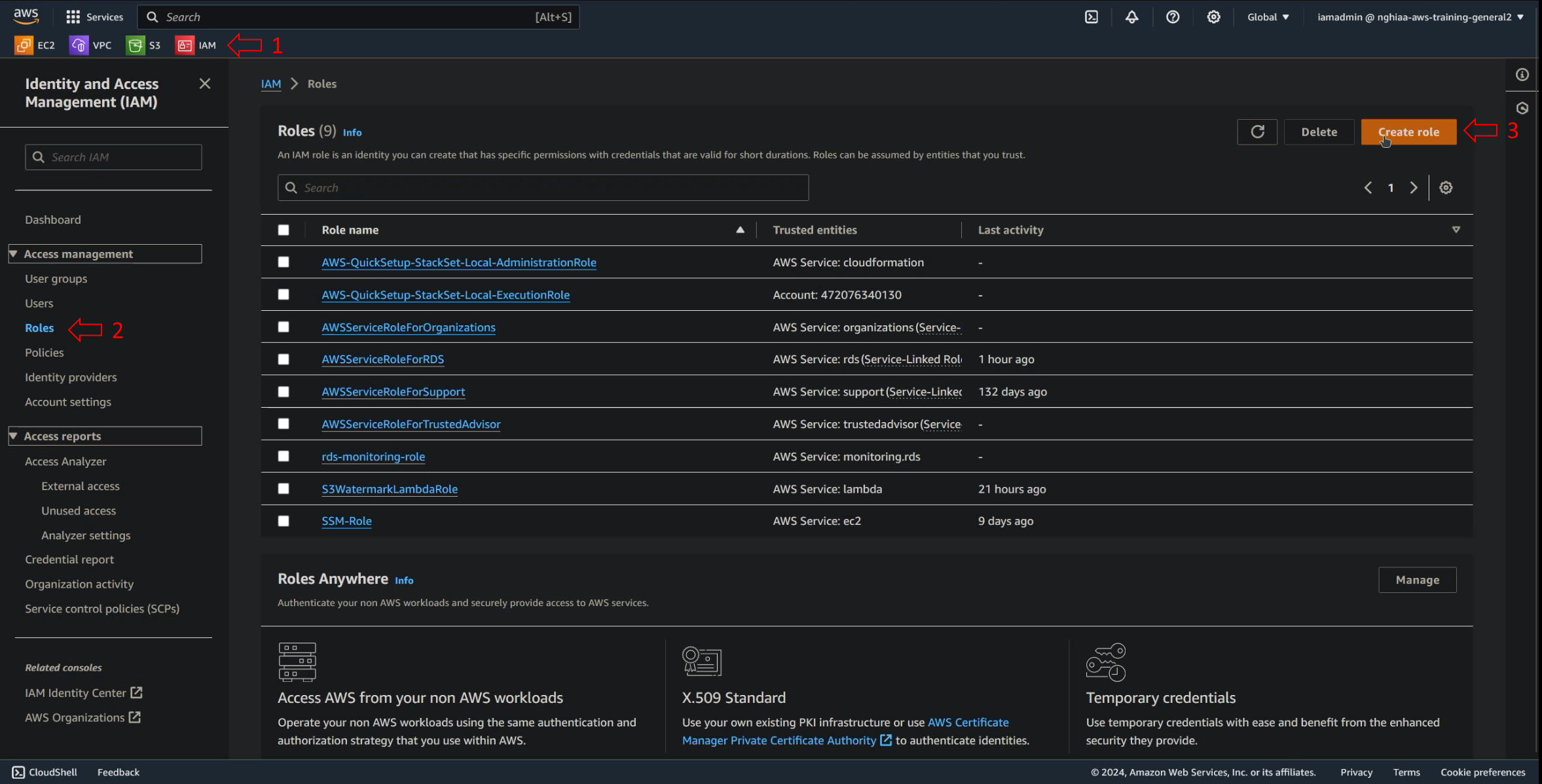Check AWSServiceRoleForRDS row checkbox
1542x784 pixels.
point(284,359)
